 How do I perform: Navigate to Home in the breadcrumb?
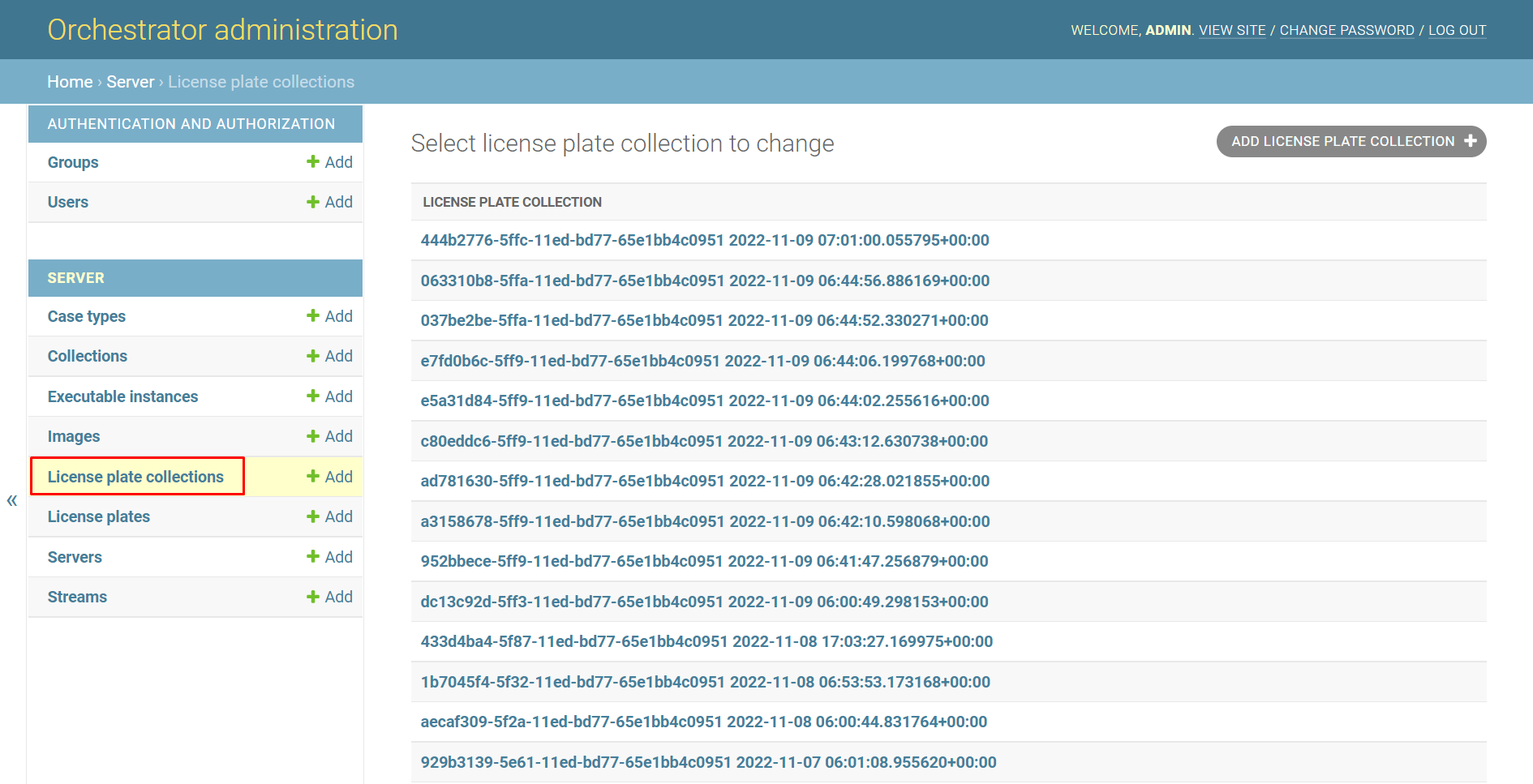point(70,82)
